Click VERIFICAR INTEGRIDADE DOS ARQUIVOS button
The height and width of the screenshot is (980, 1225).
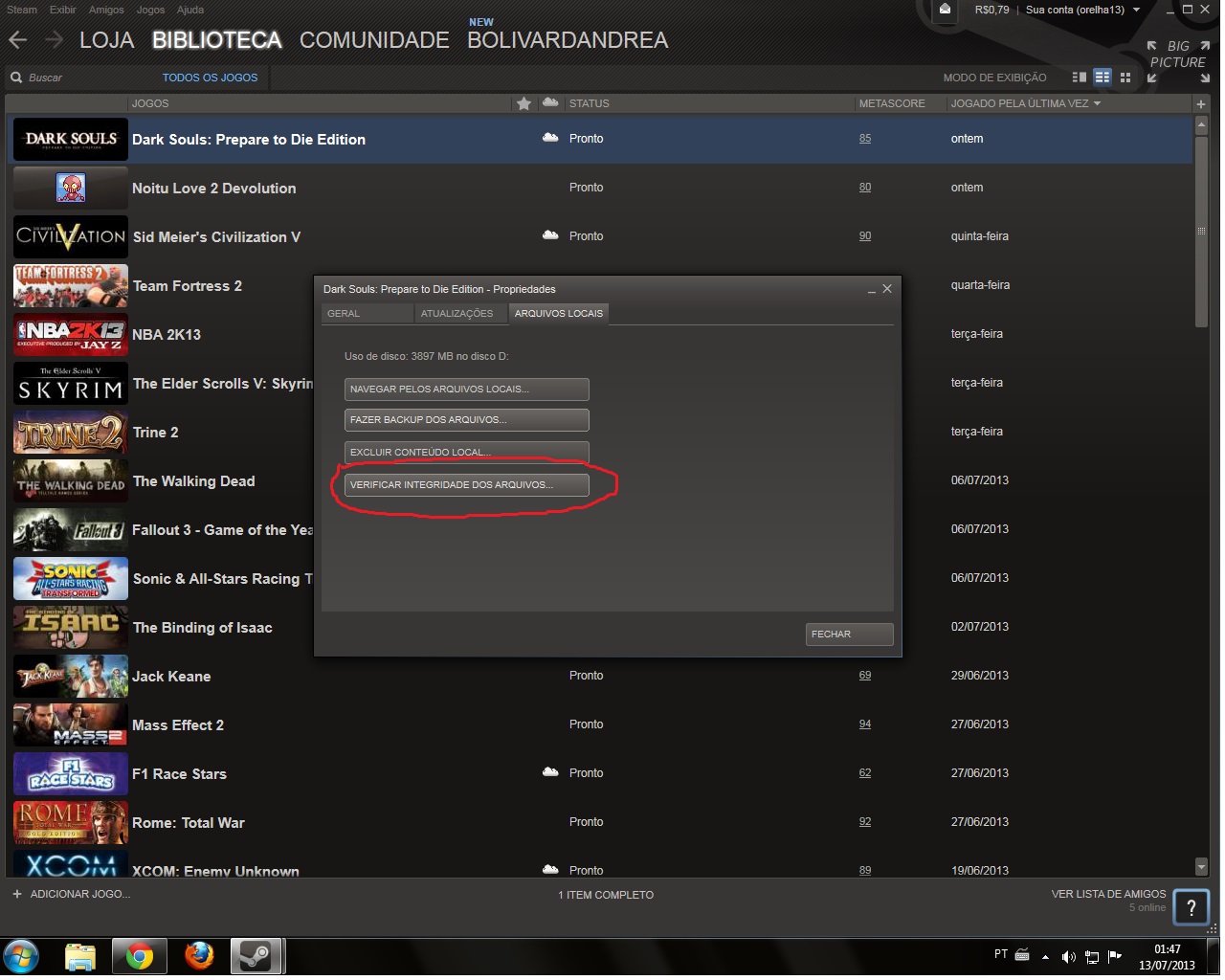[x=467, y=484]
